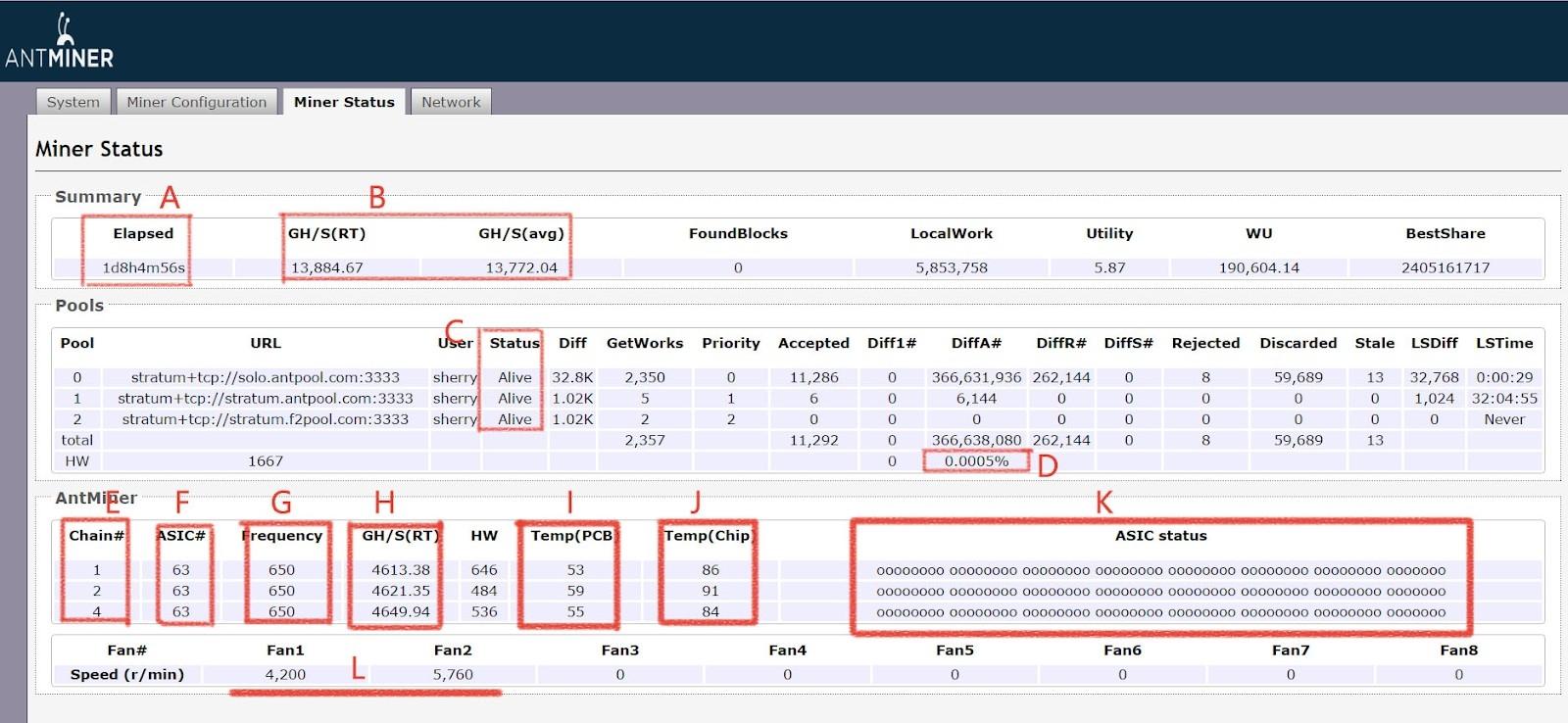Select the Miner Status tab
1568x723 pixels.
pyautogui.click(x=344, y=102)
